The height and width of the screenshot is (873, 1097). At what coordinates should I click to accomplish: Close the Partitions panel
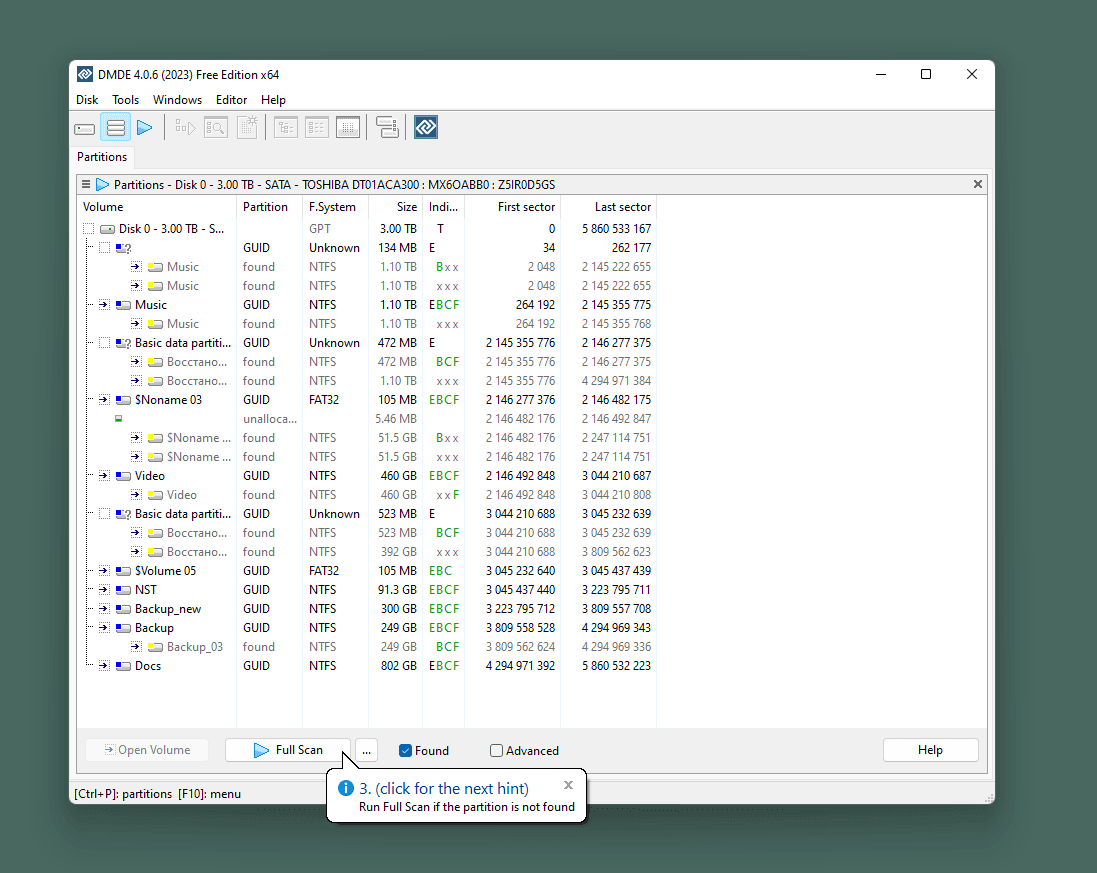click(x=977, y=184)
